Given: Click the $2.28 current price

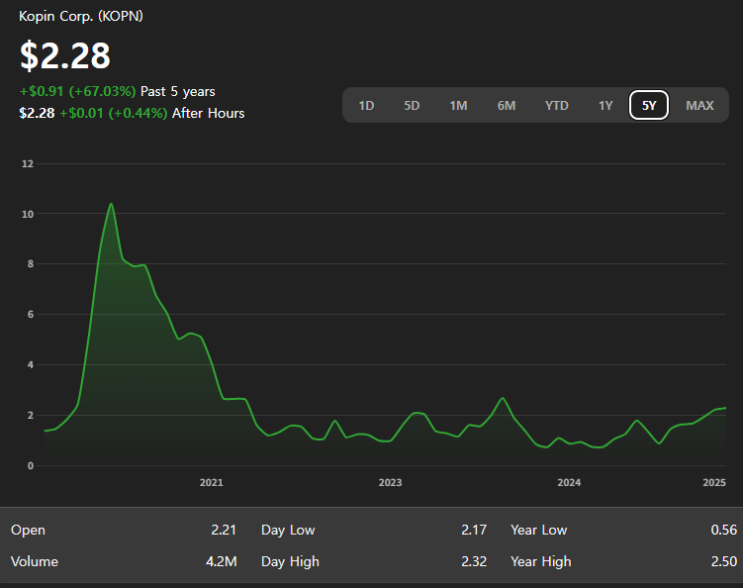Looking at the screenshot, I should (x=65, y=55).
